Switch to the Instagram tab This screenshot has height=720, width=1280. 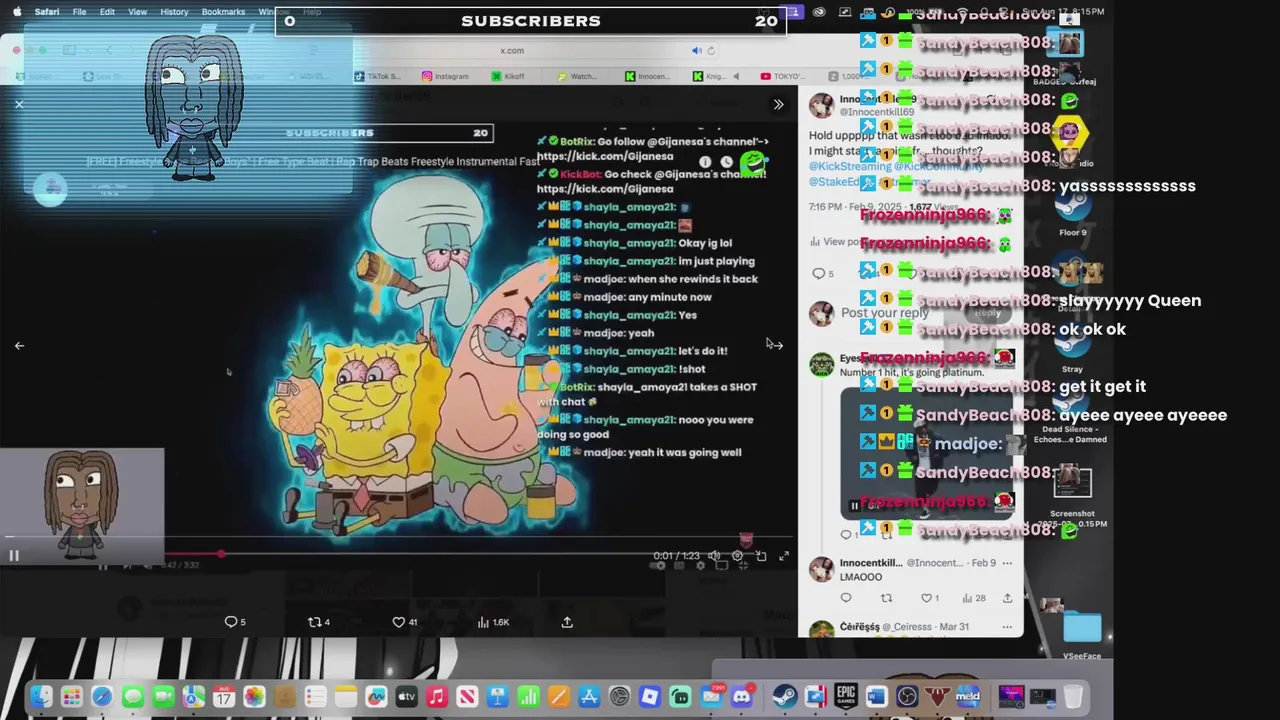coord(445,76)
